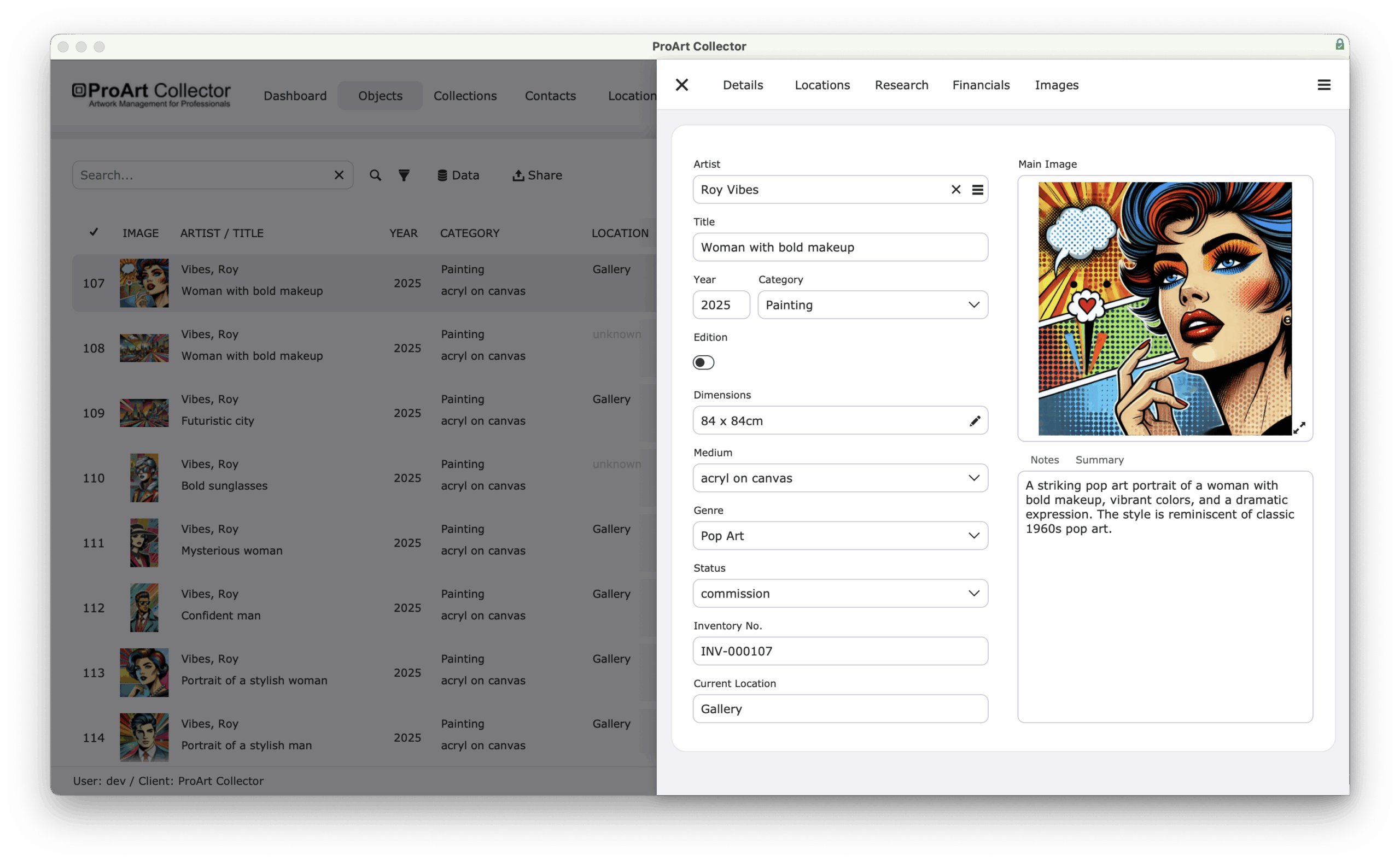
Task: Clear the Roy Vibes artist field
Action: [956, 189]
